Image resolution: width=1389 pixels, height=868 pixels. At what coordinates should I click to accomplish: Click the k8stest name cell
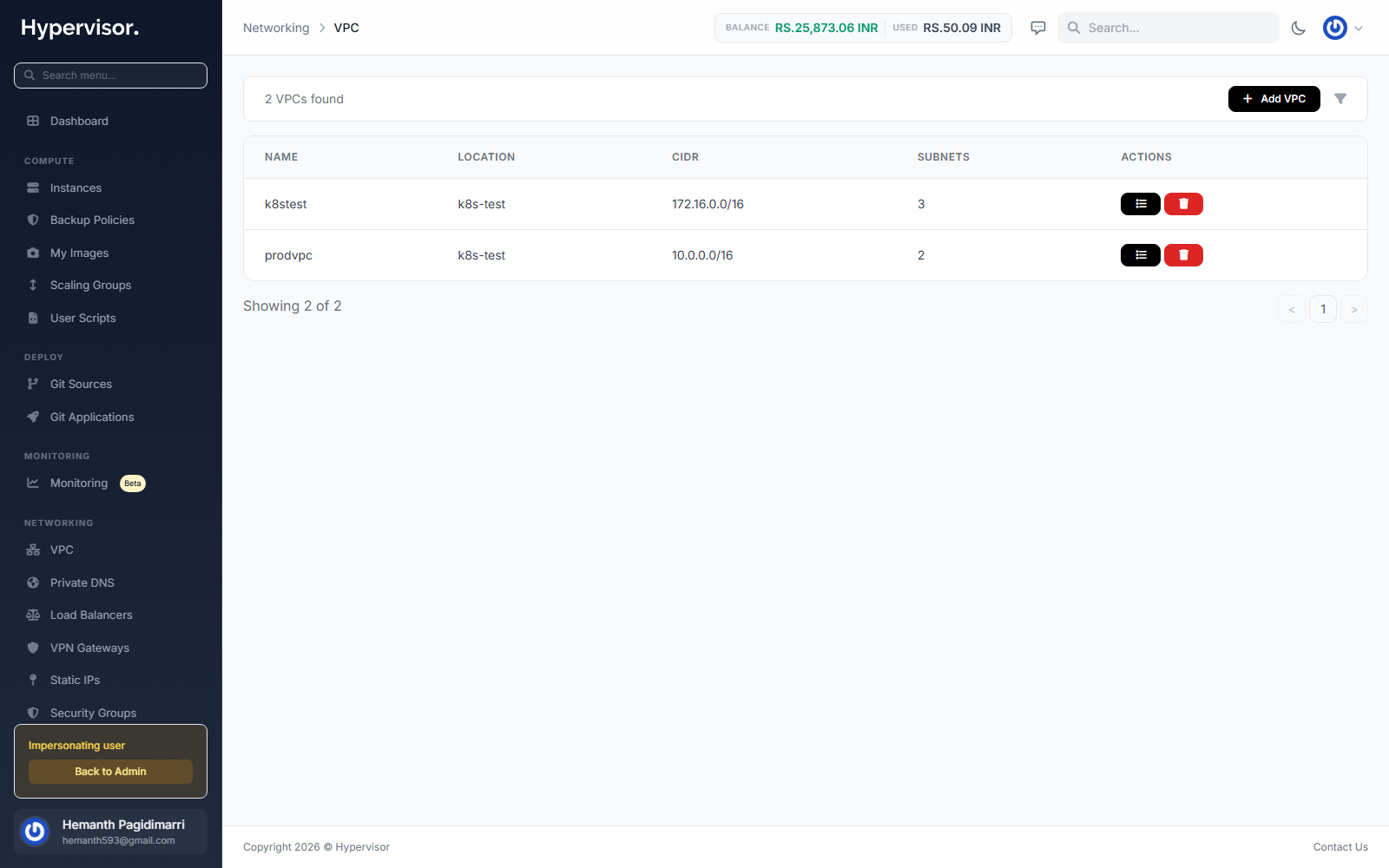point(286,204)
